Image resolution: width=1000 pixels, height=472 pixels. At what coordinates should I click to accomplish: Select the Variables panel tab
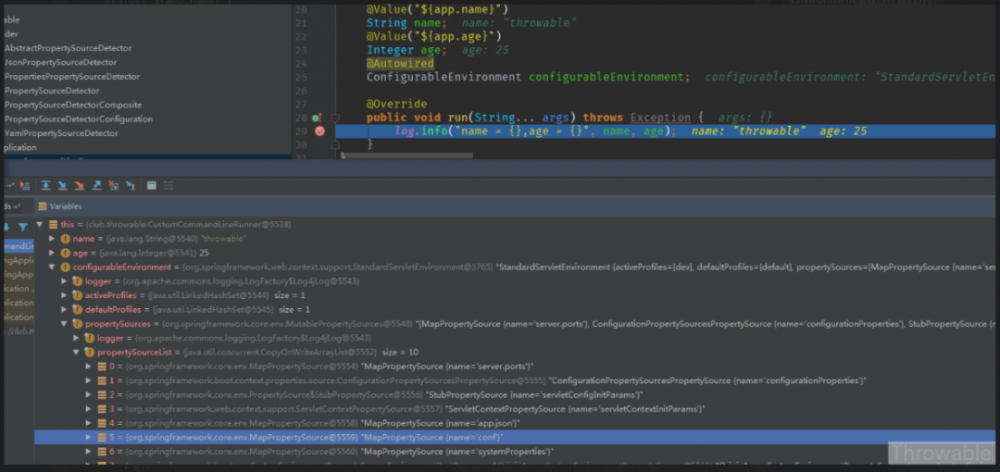pos(64,205)
